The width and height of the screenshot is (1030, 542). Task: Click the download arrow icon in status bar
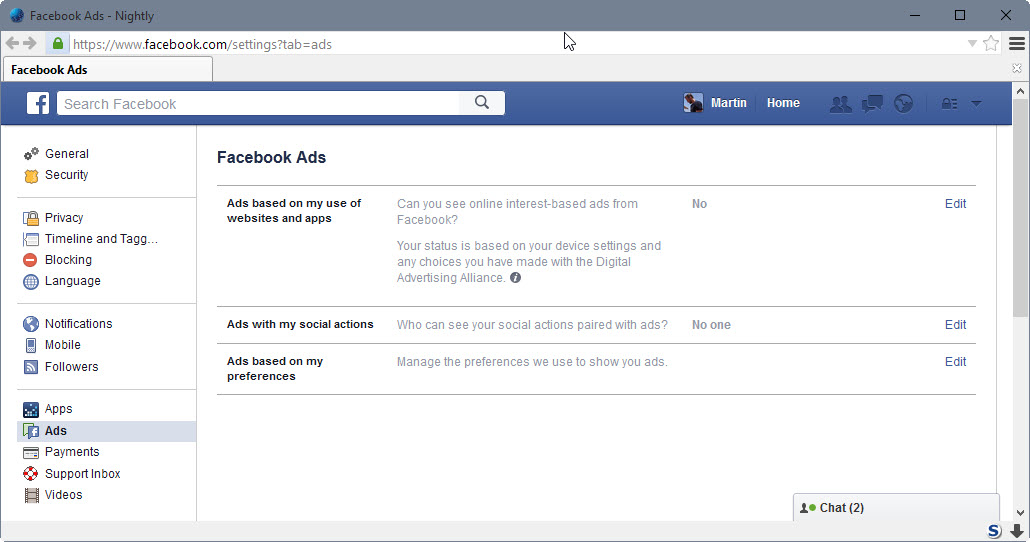click(x=1016, y=531)
